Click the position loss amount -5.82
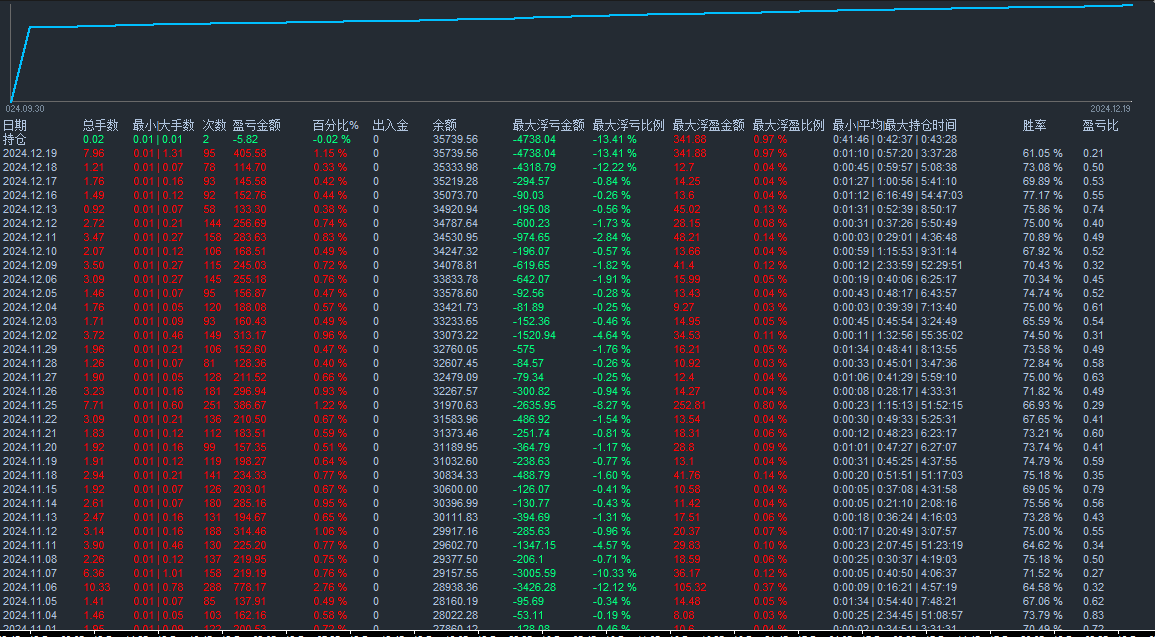The height and width of the screenshot is (637, 1155). pyautogui.click(x=245, y=139)
